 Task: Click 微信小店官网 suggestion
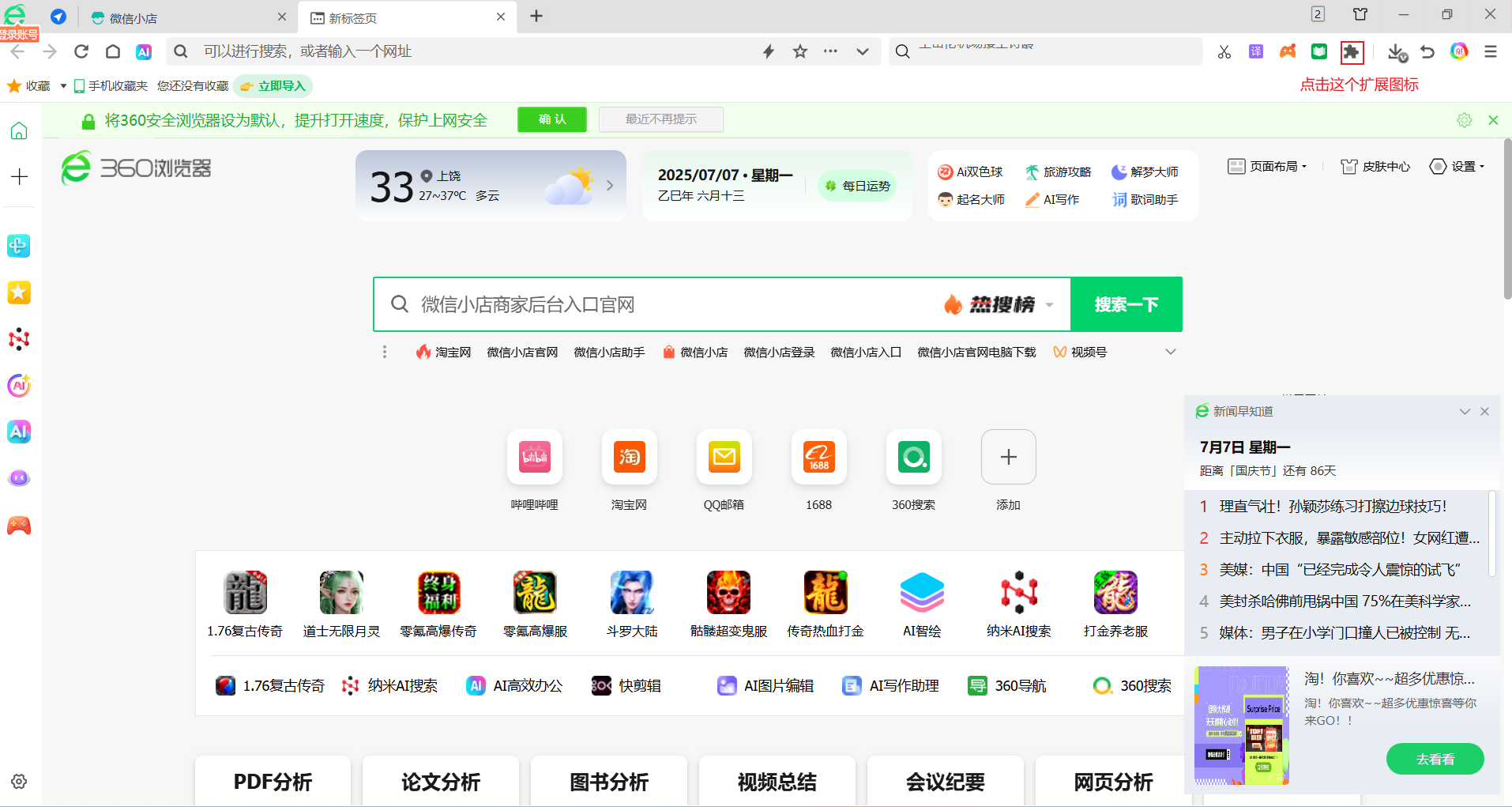tap(522, 353)
